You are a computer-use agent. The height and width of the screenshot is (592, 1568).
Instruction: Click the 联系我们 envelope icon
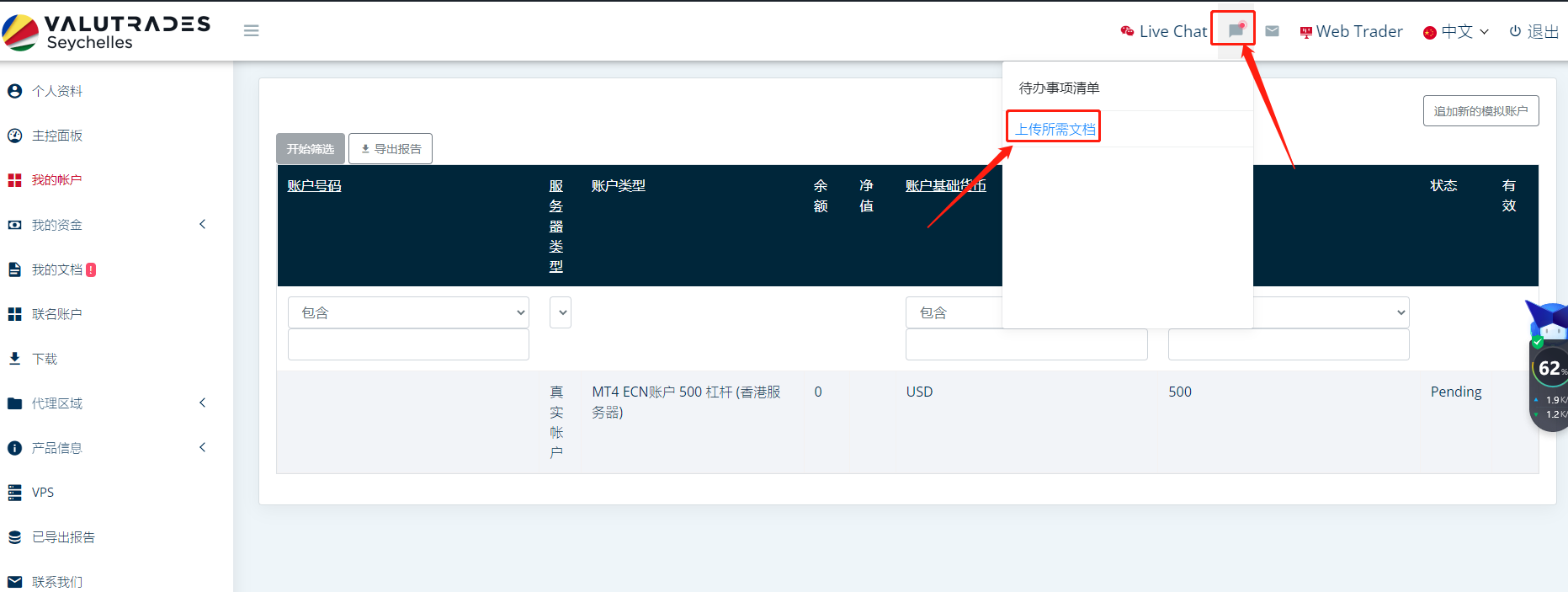pos(14,582)
